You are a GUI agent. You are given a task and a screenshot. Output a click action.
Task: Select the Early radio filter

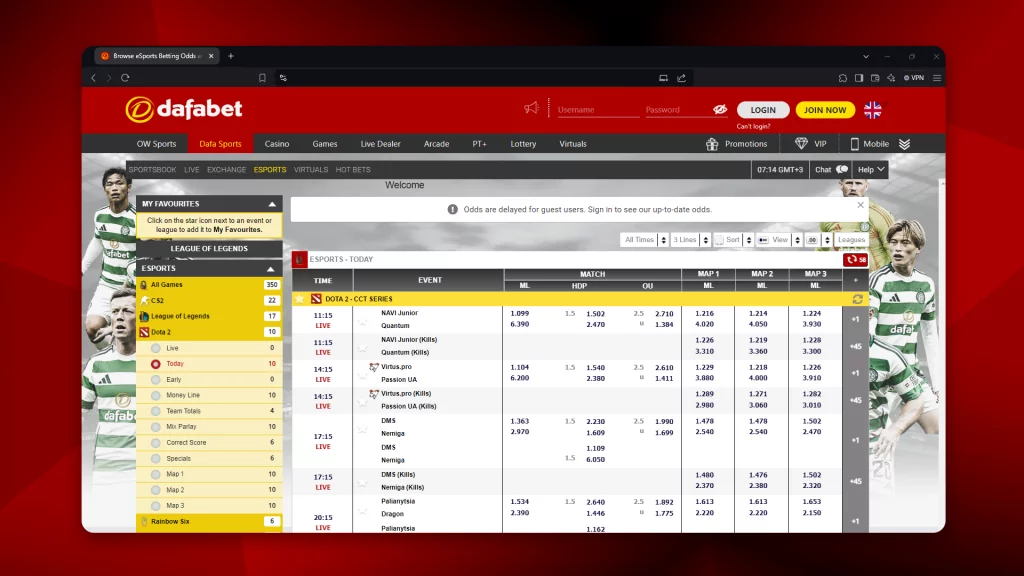155,379
